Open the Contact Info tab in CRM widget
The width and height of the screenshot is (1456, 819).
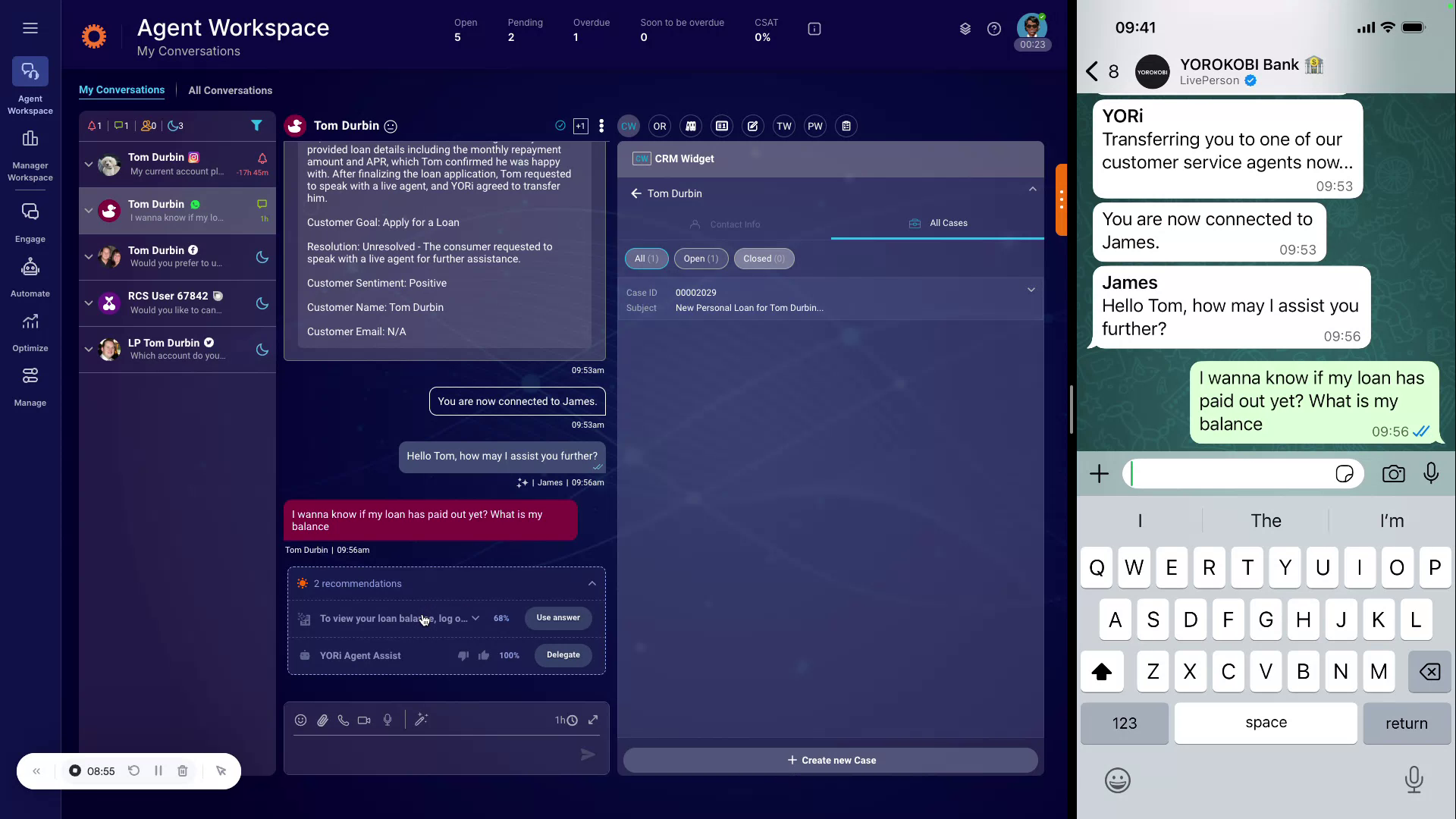[733, 224]
